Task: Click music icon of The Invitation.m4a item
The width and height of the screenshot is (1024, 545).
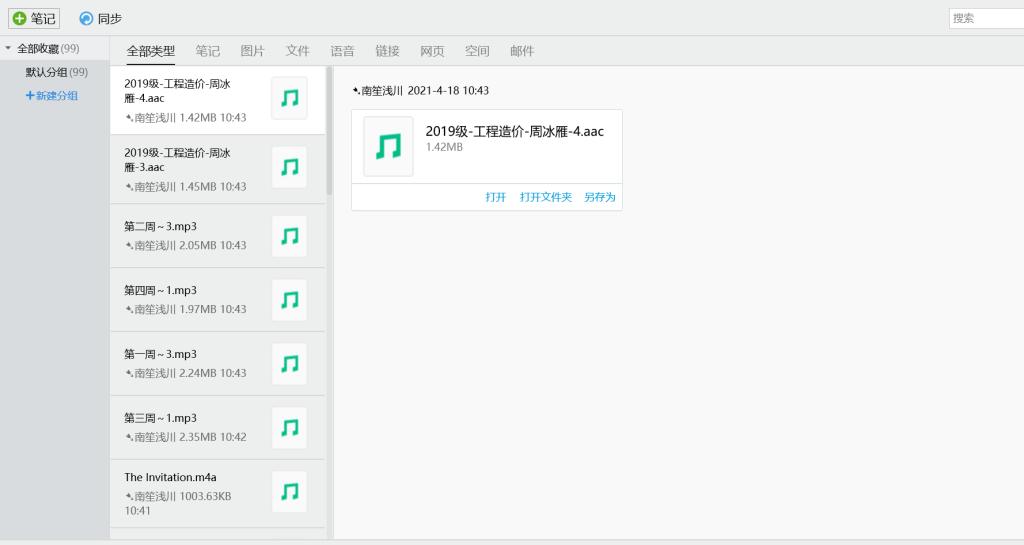Action: 289,491
